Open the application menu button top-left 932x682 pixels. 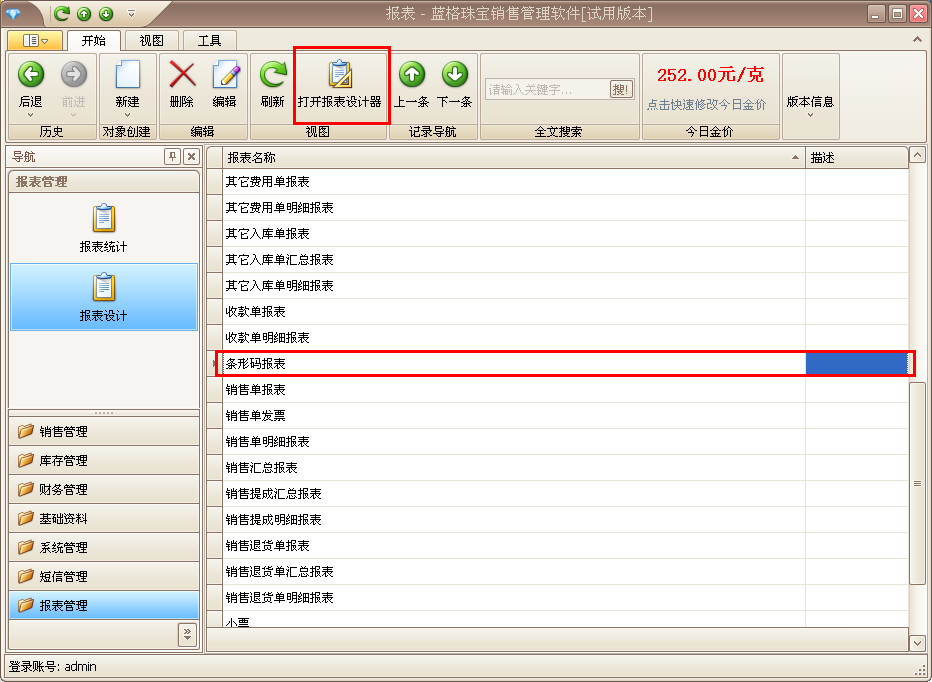[x=34, y=41]
